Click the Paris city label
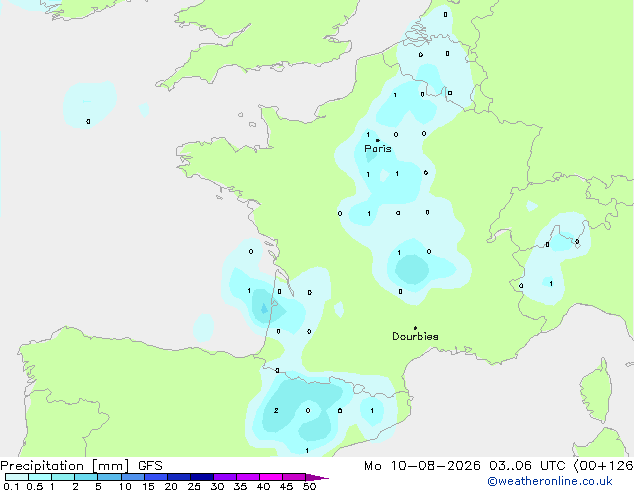The image size is (634, 490). 378,149
